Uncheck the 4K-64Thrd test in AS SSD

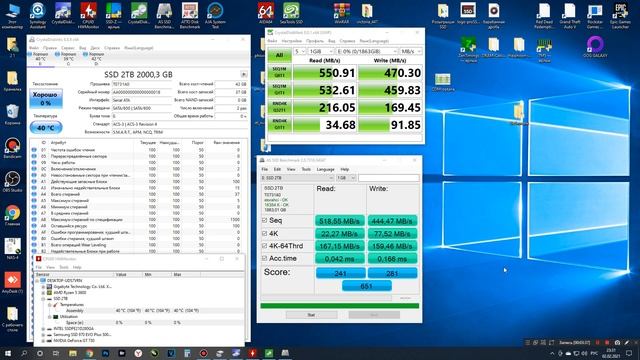(x=264, y=246)
